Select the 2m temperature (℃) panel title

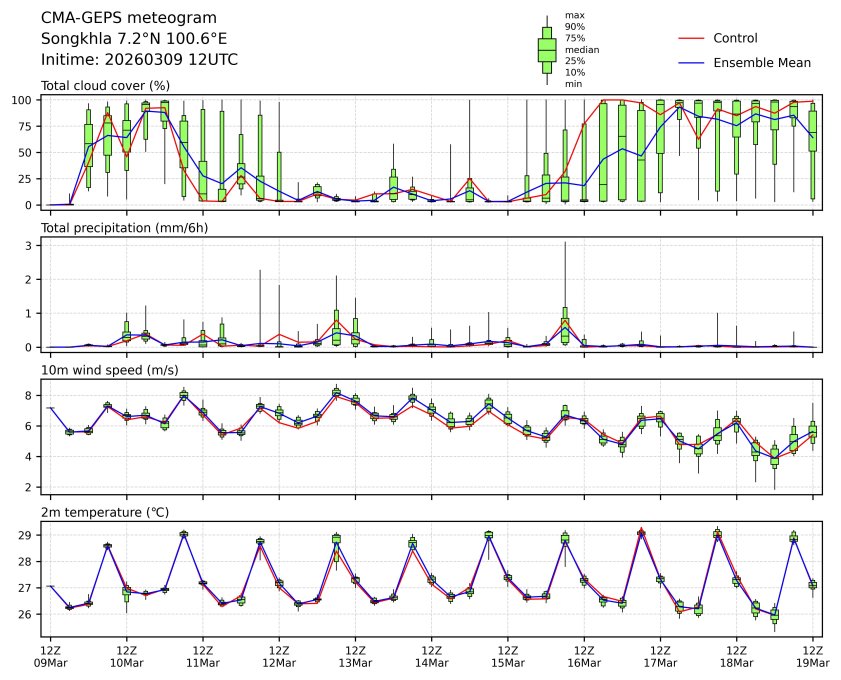(x=105, y=512)
